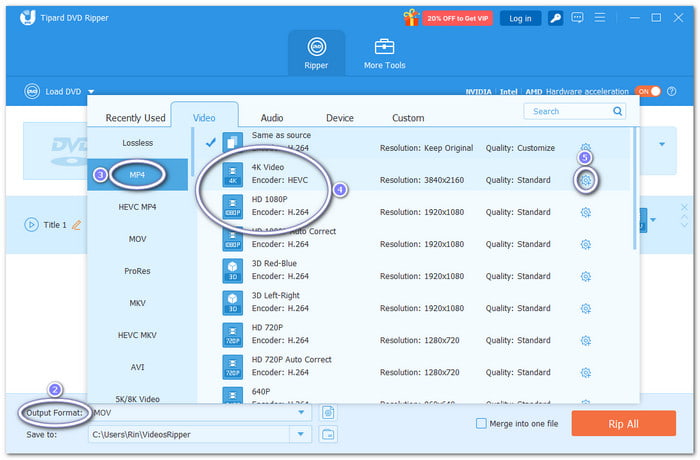Select the Same as source icon

(233, 142)
